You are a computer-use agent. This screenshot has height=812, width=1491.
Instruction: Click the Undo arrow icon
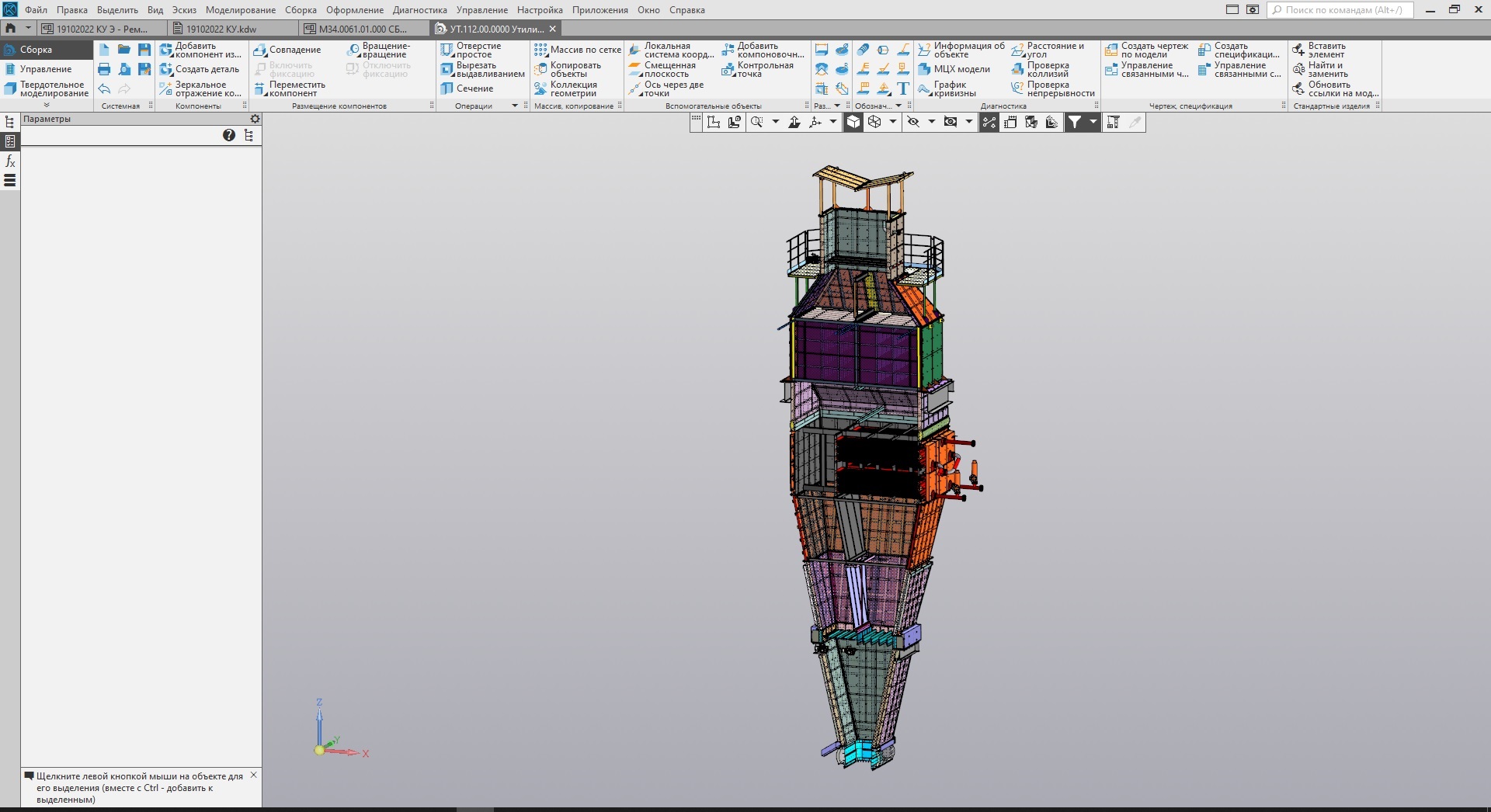point(104,89)
